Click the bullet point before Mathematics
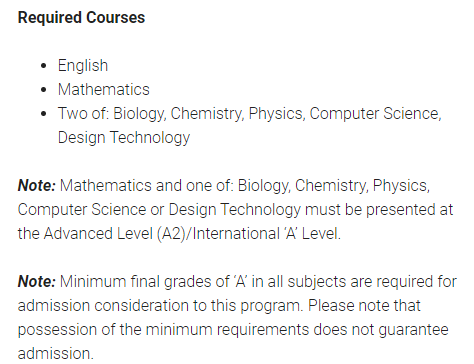 pyautogui.click(x=44, y=90)
